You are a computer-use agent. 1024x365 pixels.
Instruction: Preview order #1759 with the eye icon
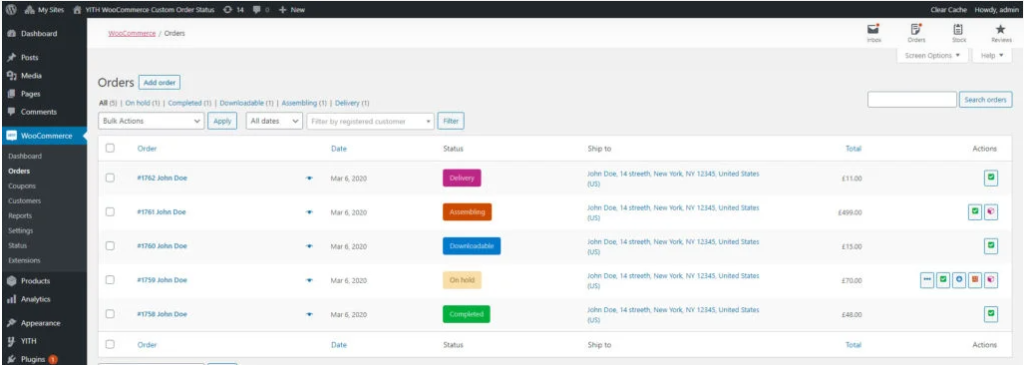tap(310, 280)
